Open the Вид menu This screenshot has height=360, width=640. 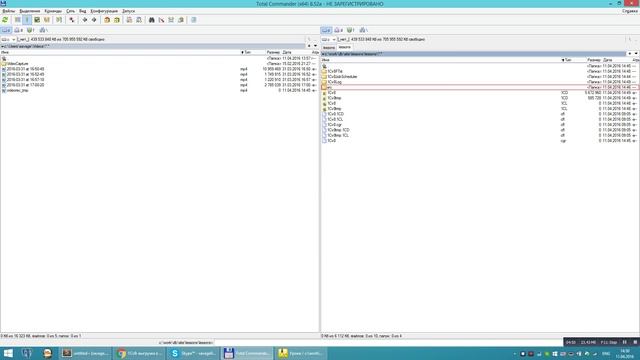point(82,11)
